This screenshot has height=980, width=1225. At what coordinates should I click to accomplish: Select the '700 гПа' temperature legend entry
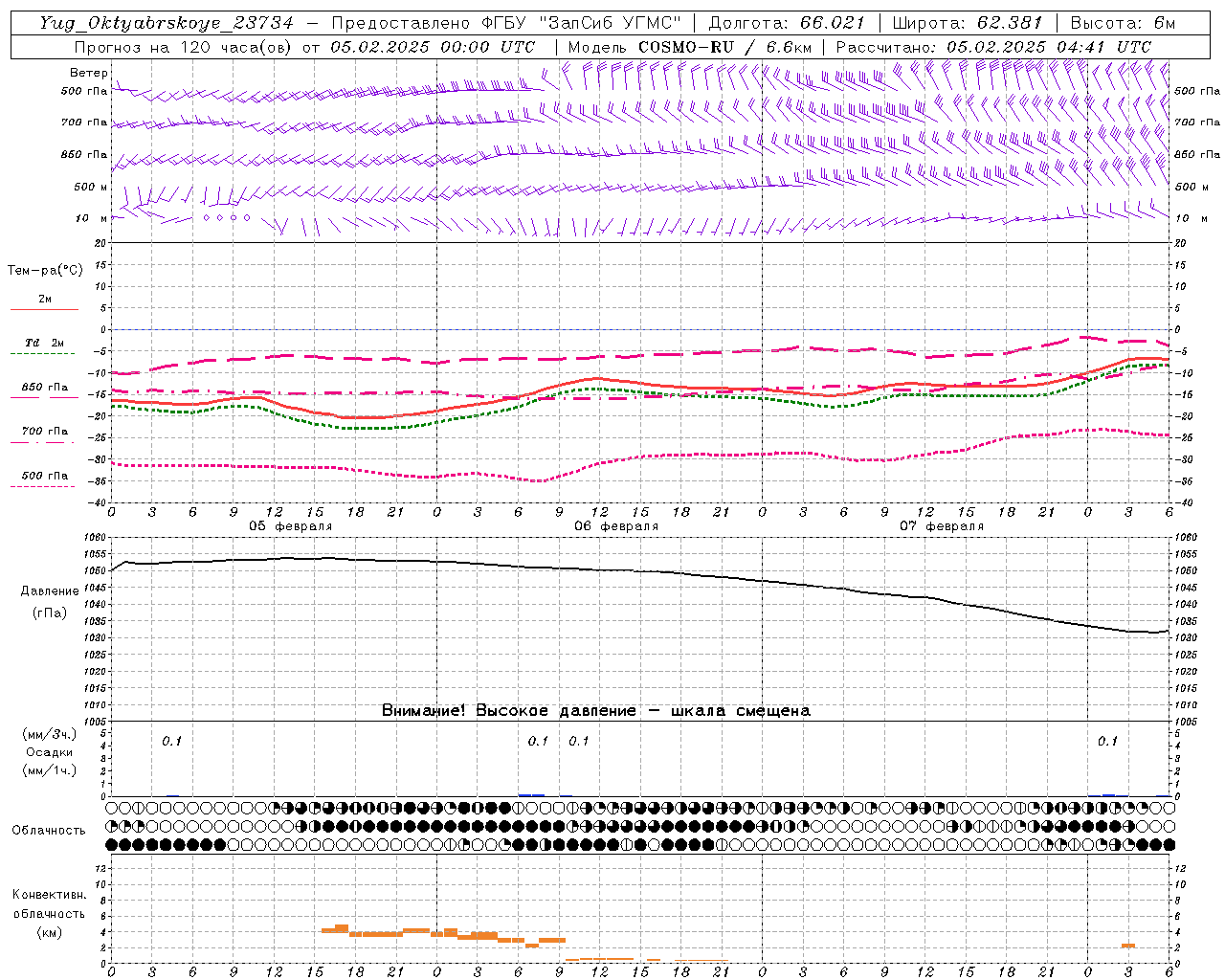(45, 431)
